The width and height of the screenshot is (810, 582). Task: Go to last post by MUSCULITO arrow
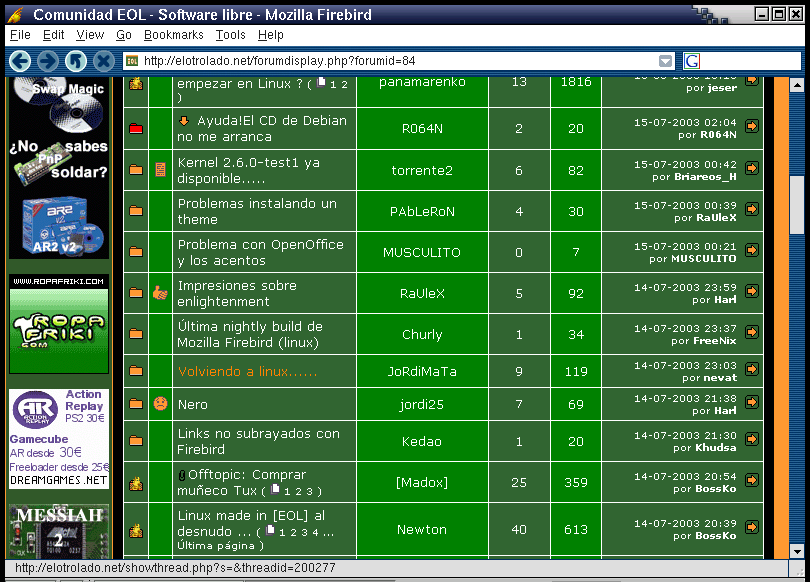[752, 250]
